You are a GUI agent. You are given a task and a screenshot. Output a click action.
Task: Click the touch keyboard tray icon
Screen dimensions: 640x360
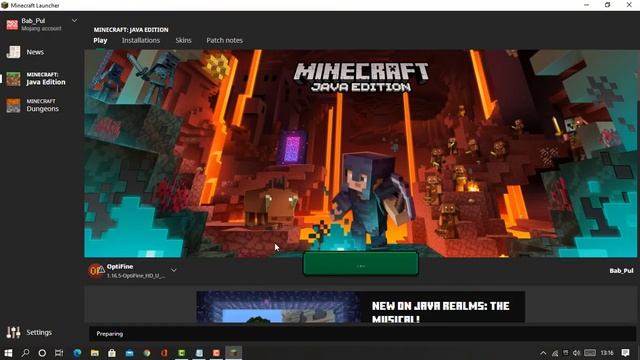[x=590, y=353]
